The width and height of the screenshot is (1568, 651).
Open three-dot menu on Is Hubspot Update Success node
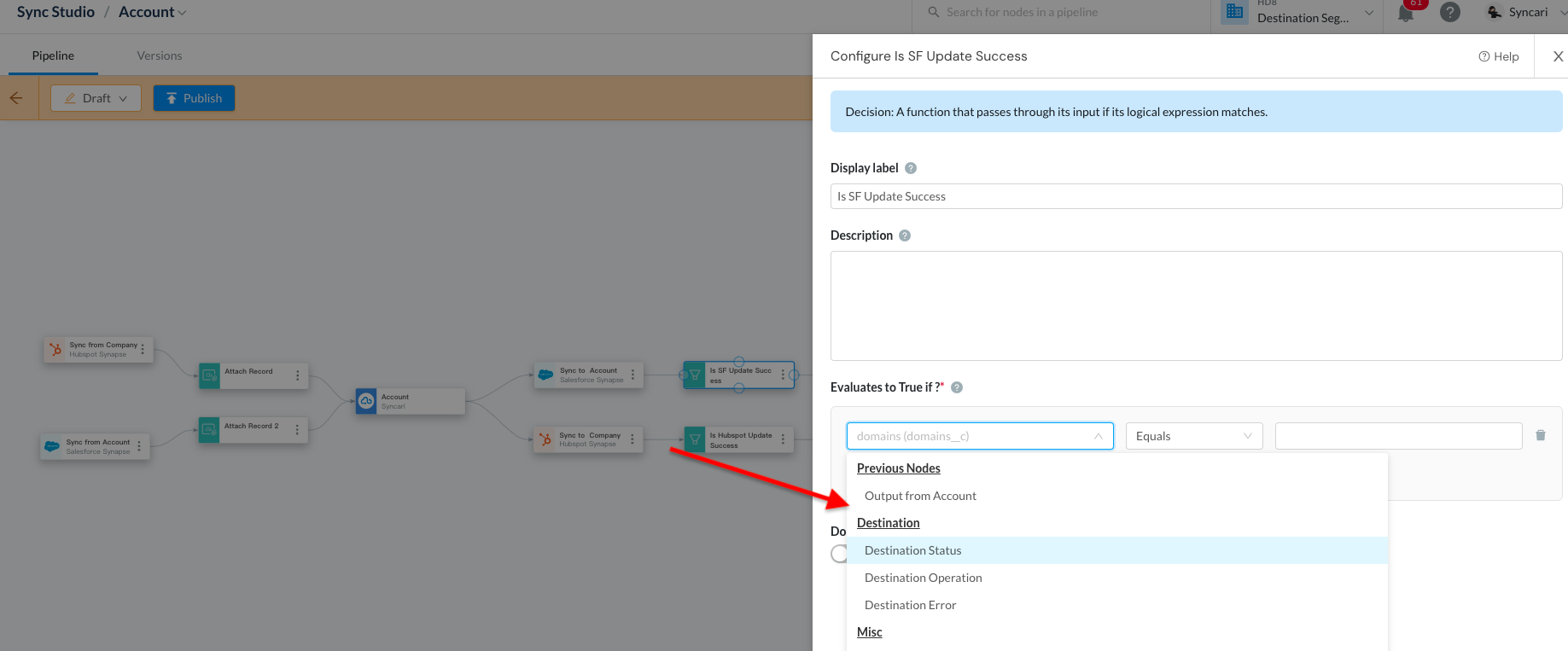tap(783, 439)
